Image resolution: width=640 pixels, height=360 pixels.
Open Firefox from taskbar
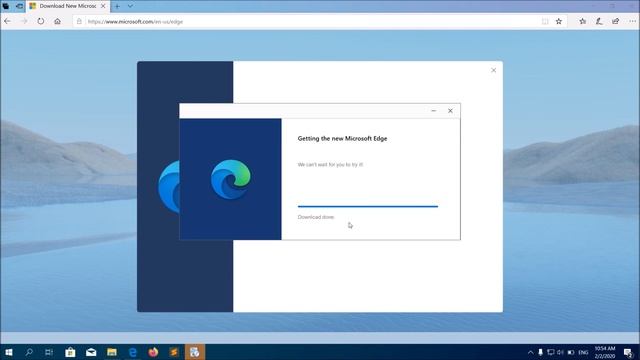tap(153, 352)
